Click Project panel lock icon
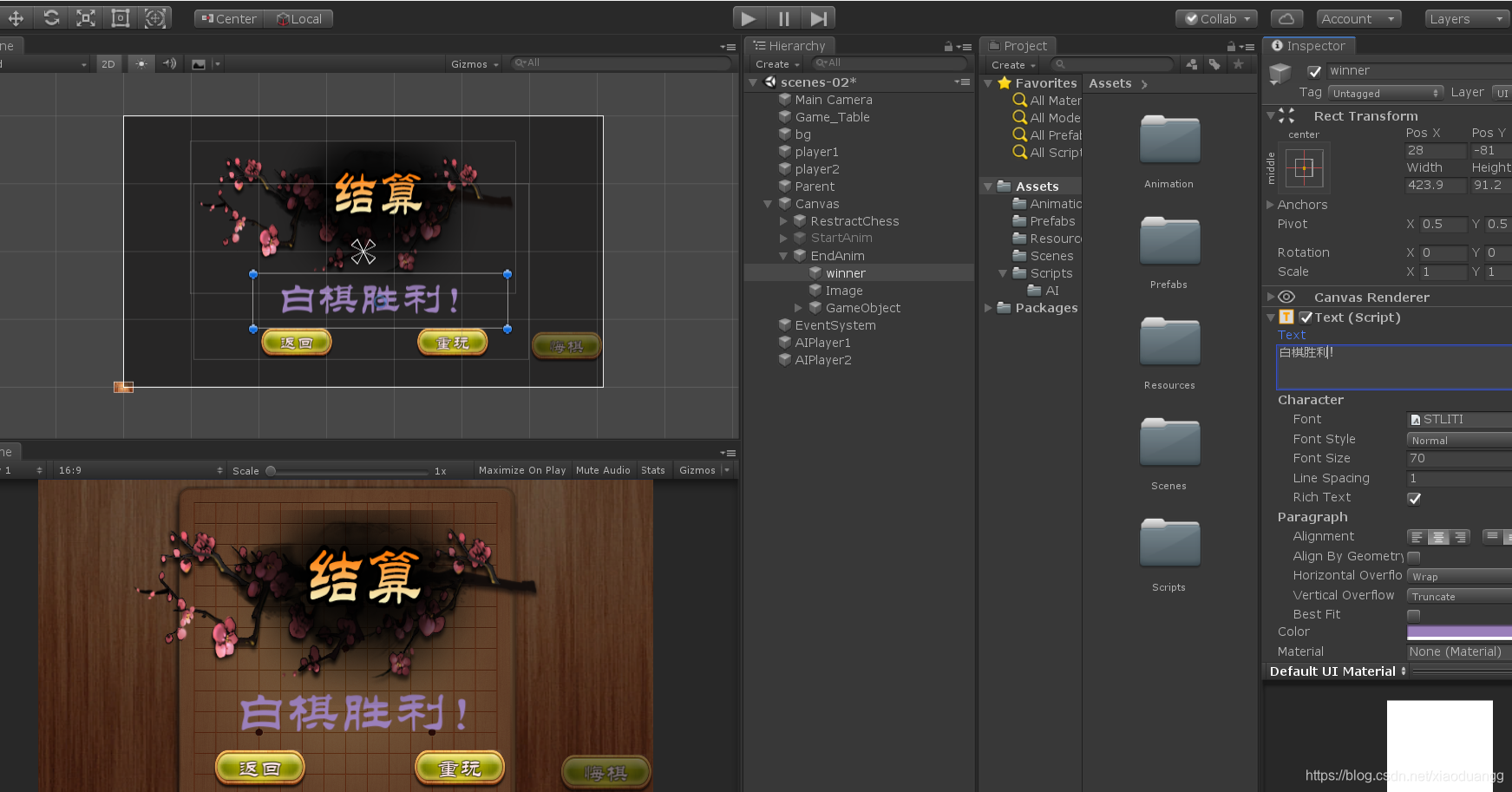 [x=1231, y=47]
